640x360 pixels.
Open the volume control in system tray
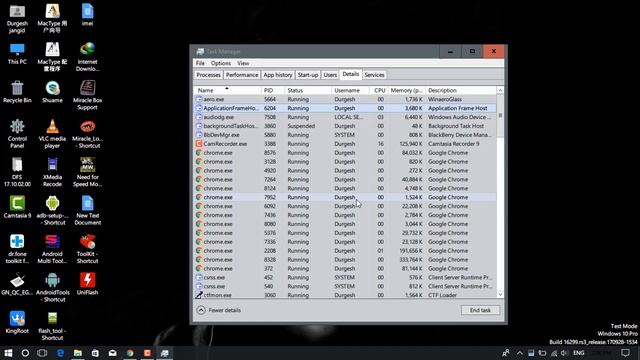tap(564, 353)
